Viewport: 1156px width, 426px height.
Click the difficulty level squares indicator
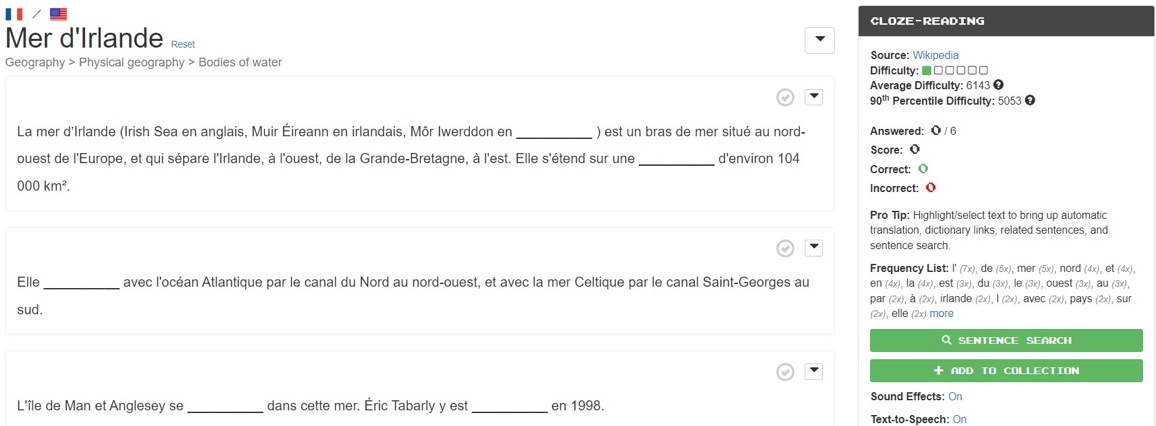[x=955, y=70]
